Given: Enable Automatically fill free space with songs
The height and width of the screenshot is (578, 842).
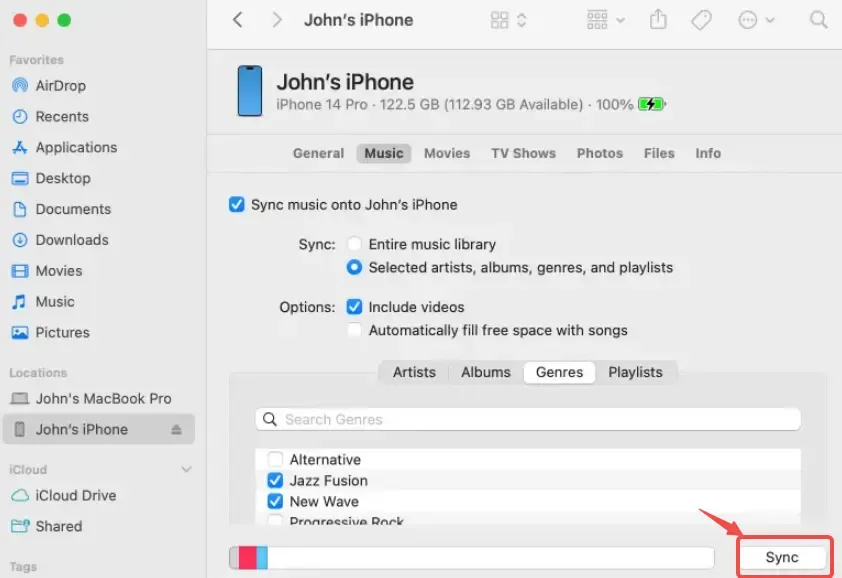Looking at the screenshot, I should (354, 331).
